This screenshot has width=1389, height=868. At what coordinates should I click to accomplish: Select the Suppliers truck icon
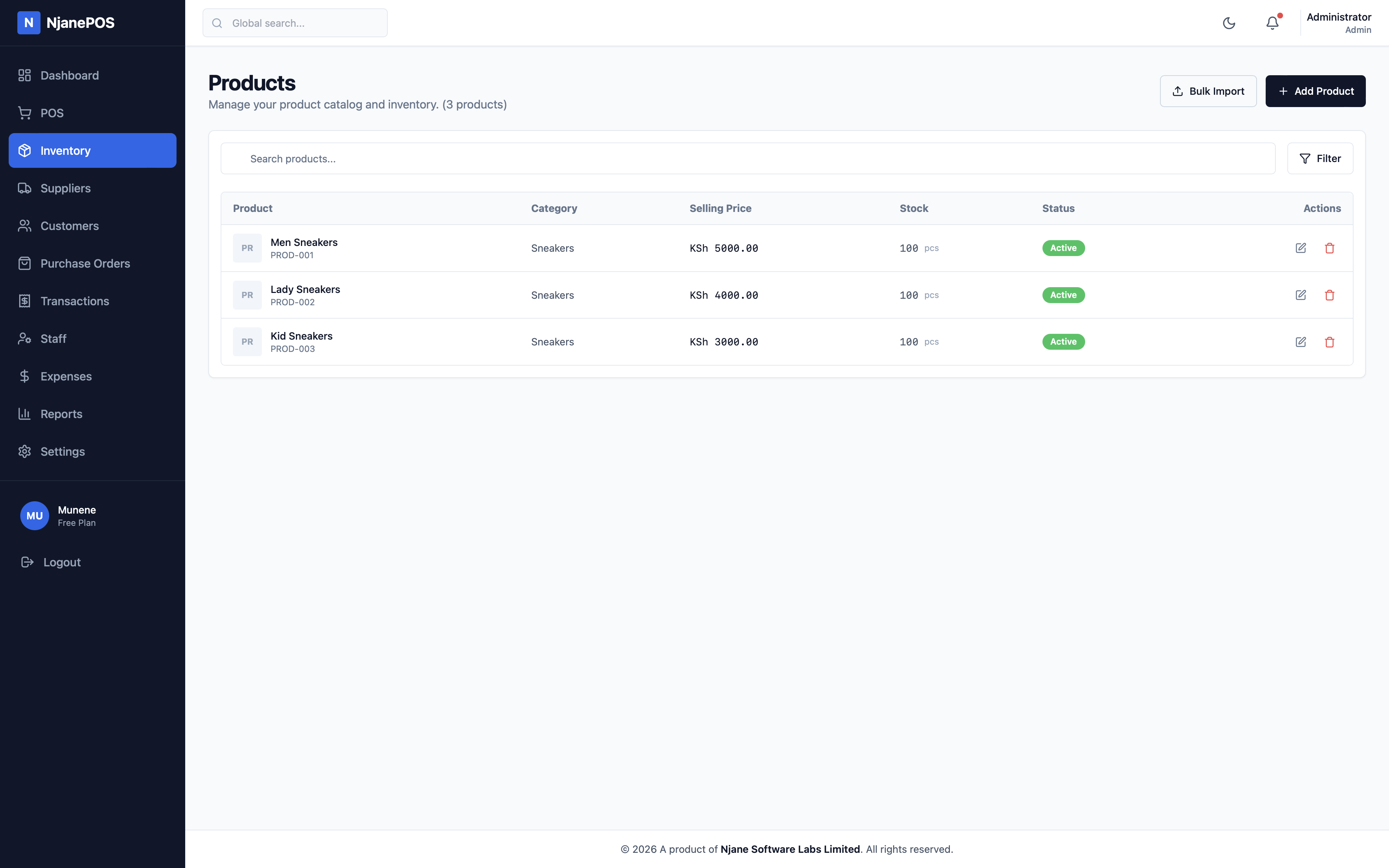pyautogui.click(x=25, y=188)
